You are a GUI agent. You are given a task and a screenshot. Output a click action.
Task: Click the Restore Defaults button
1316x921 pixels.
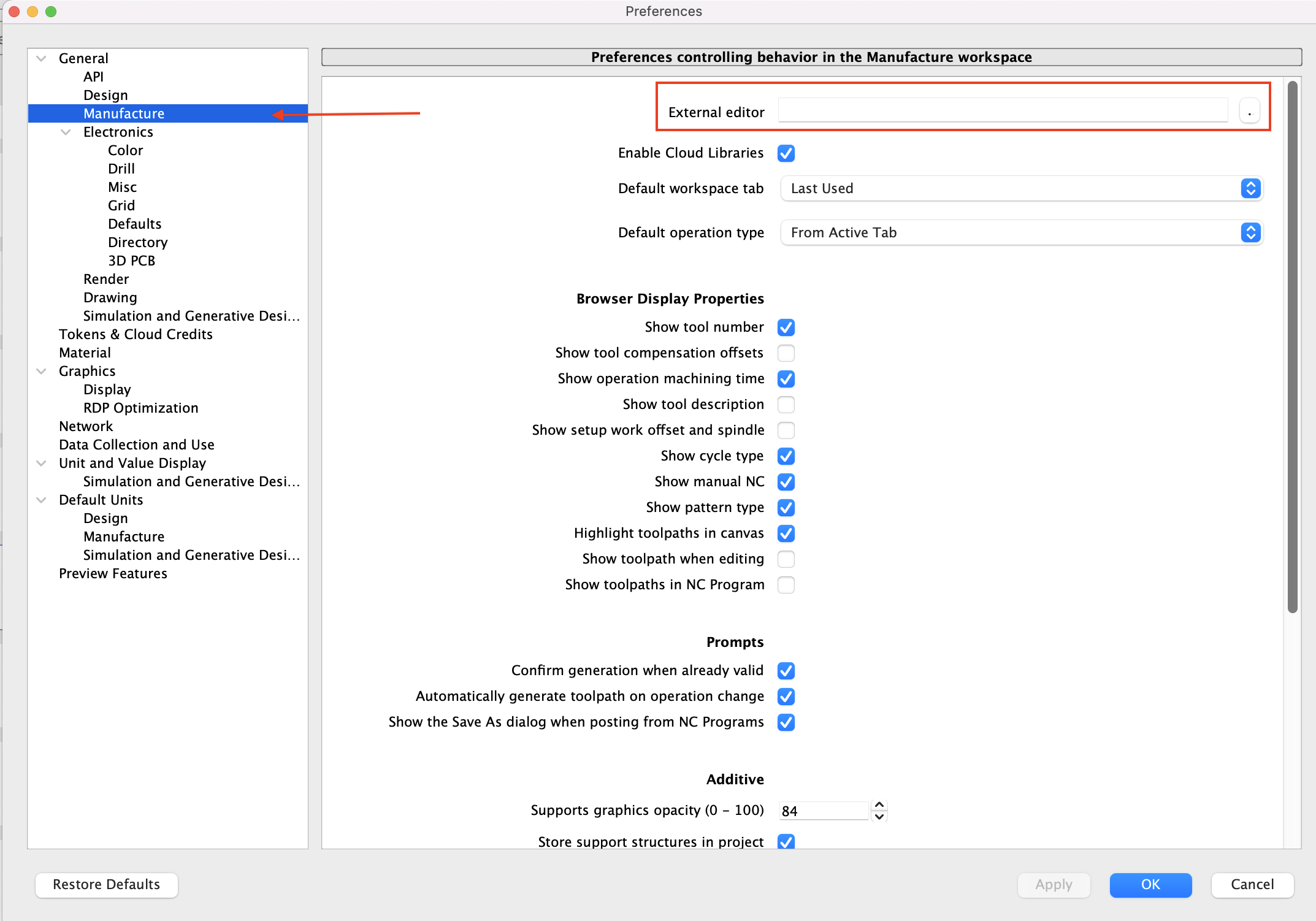click(x=106, y=884)
